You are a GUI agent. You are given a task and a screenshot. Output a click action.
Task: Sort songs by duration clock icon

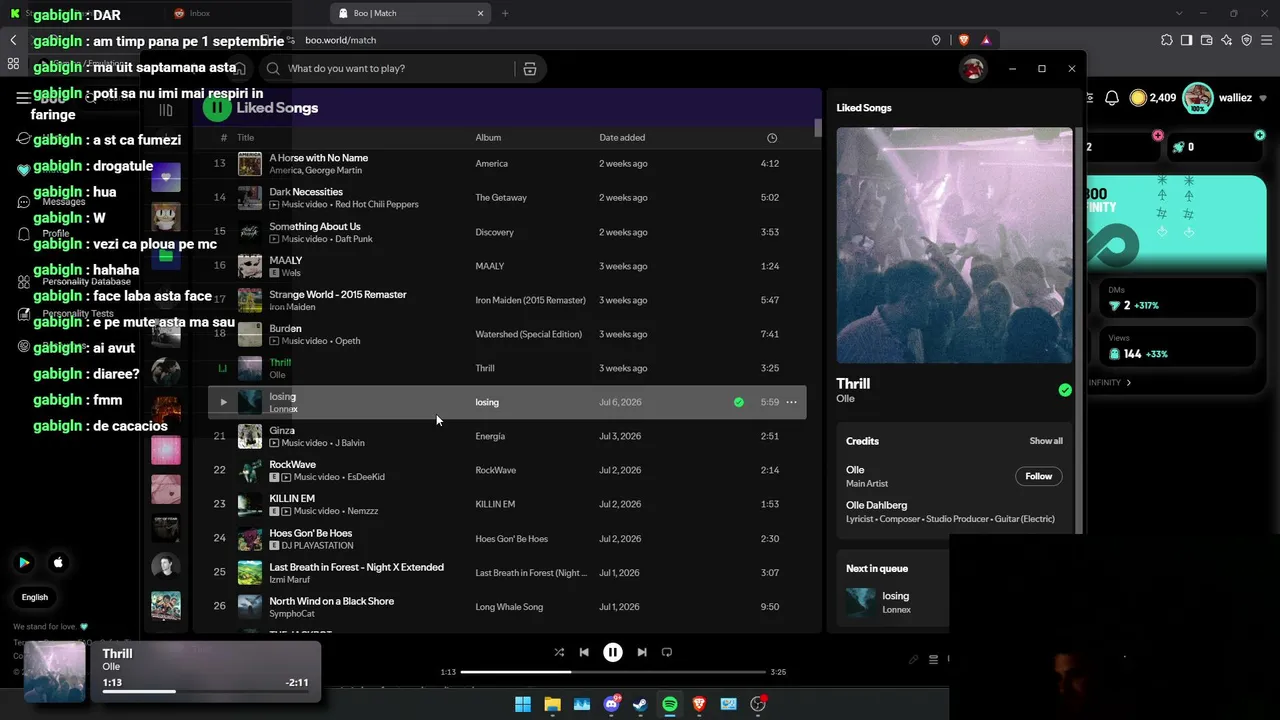(x=772, y=138)
